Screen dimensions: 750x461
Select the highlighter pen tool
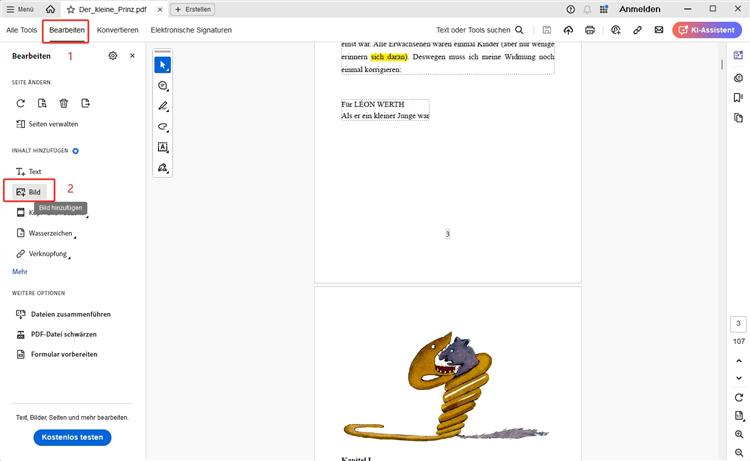click(163, 106)
